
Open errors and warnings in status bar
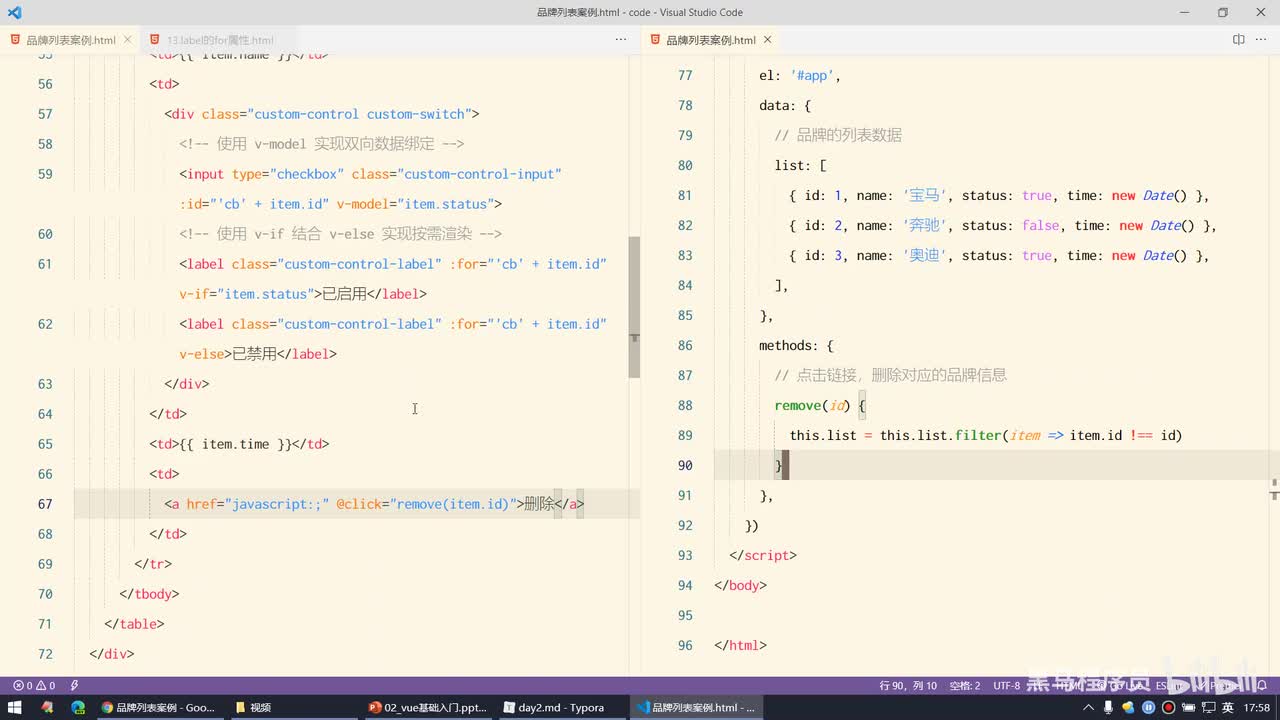pyautogui.click(x=33, y=686)
